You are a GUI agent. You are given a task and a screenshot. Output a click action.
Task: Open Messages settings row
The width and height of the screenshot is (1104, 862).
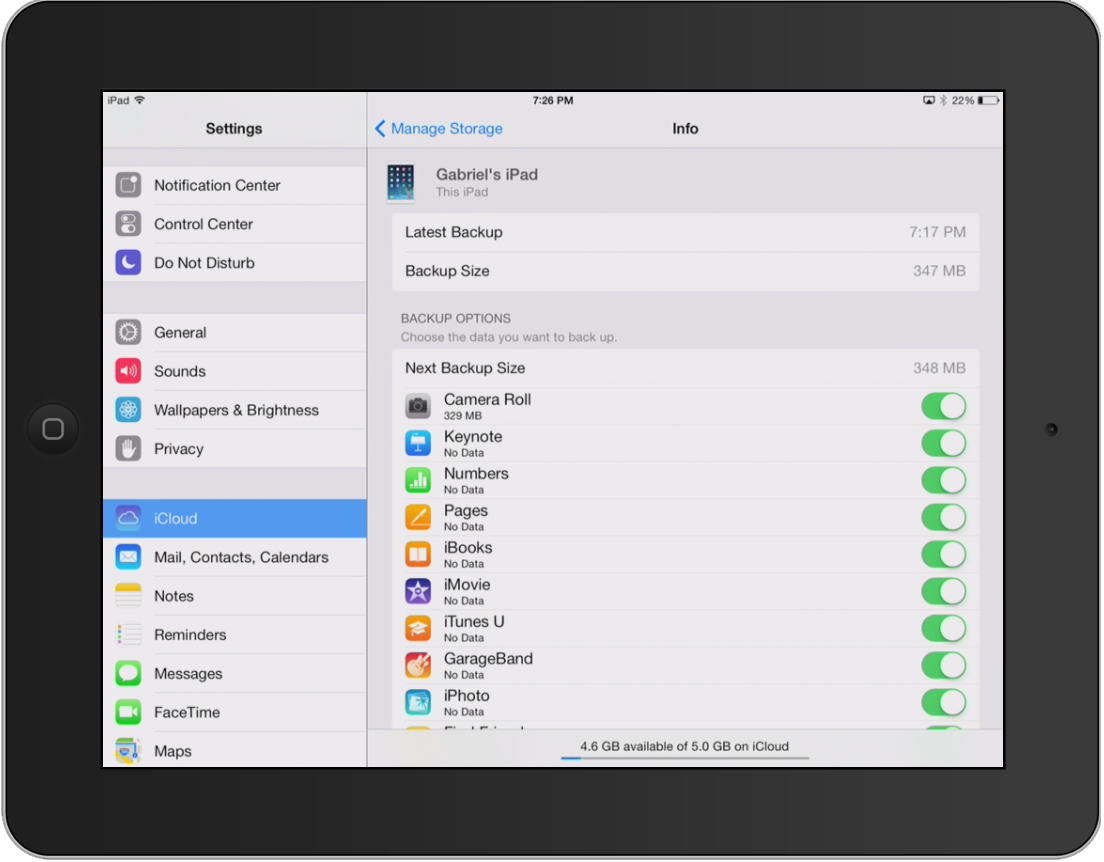coord(234,673)
